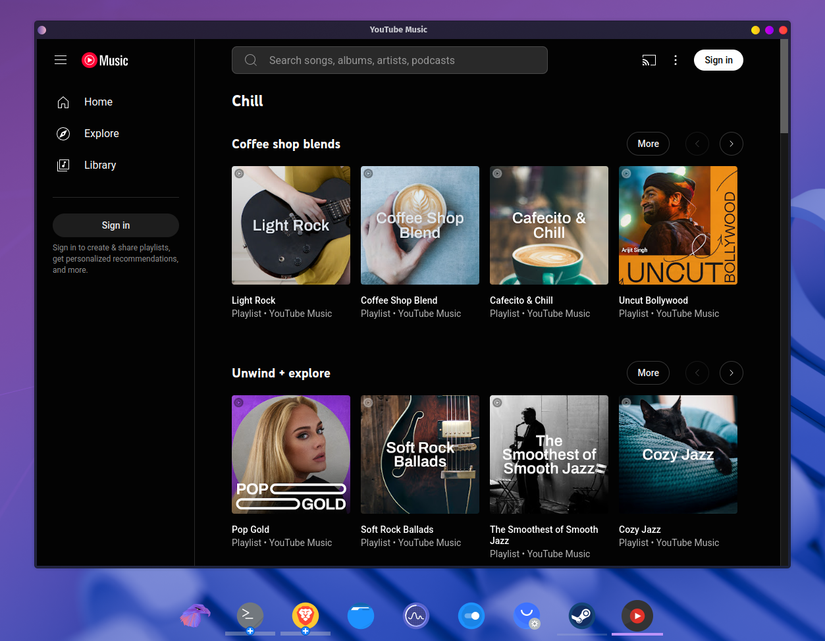Click the Cast to device icon
The image size is (825, 641).
tap(648, 60)
